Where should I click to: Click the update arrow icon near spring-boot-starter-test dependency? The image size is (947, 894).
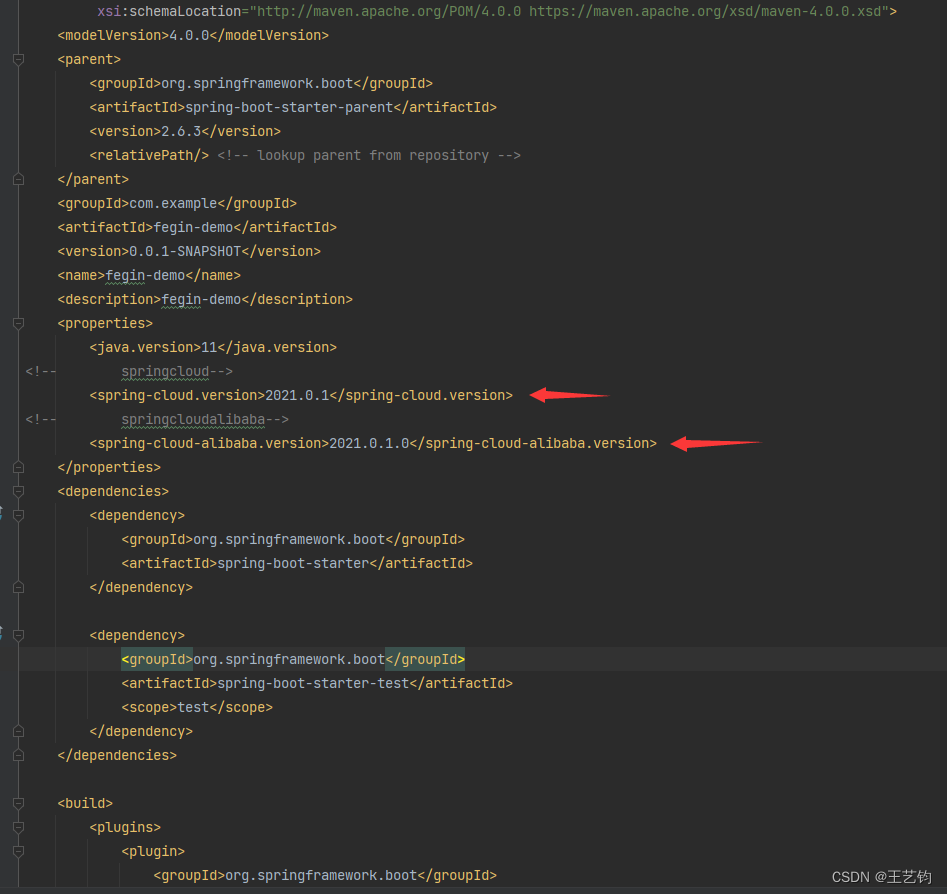(x=4, y=633)
